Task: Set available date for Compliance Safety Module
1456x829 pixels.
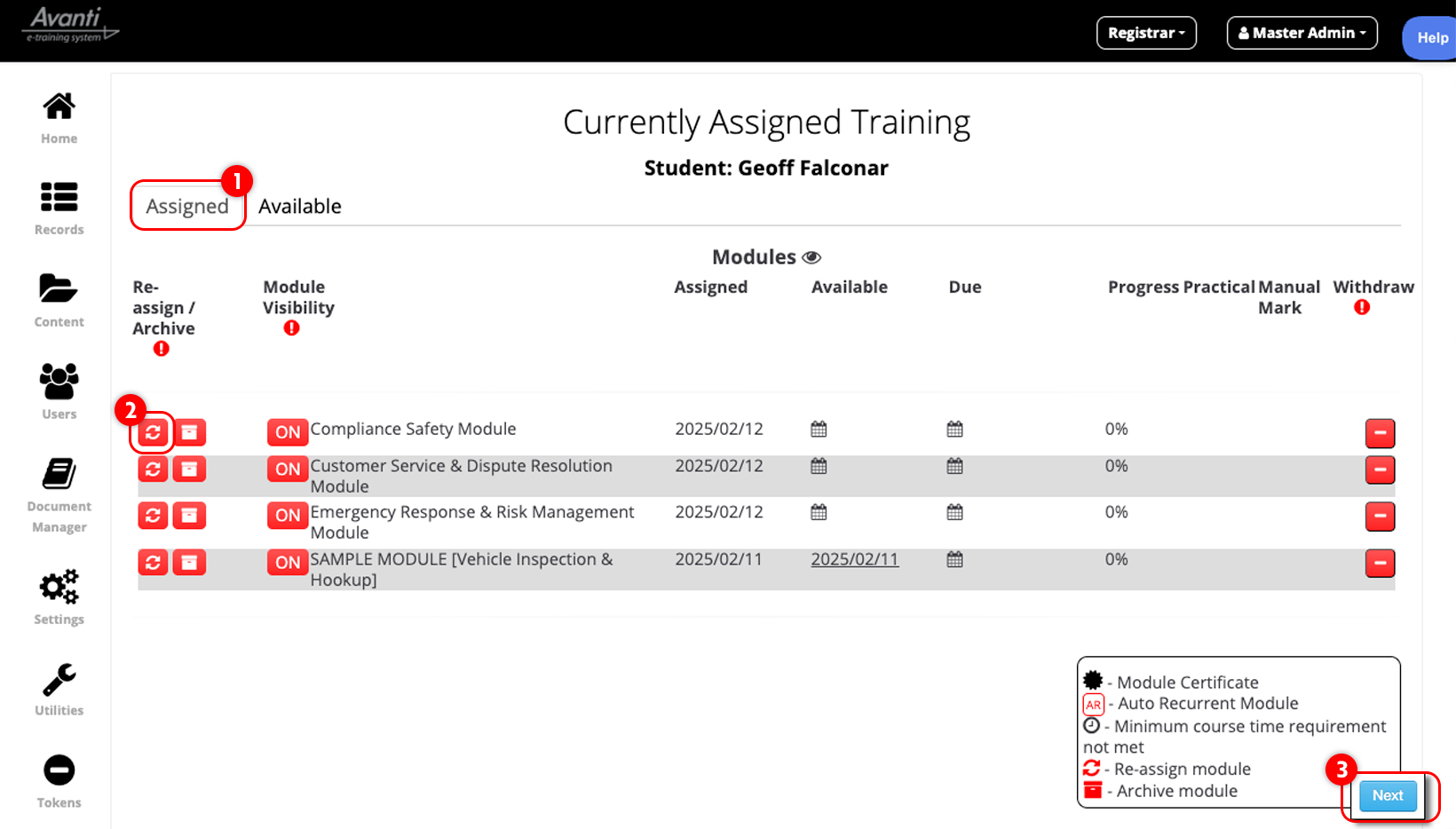Action: pos(819,430)
